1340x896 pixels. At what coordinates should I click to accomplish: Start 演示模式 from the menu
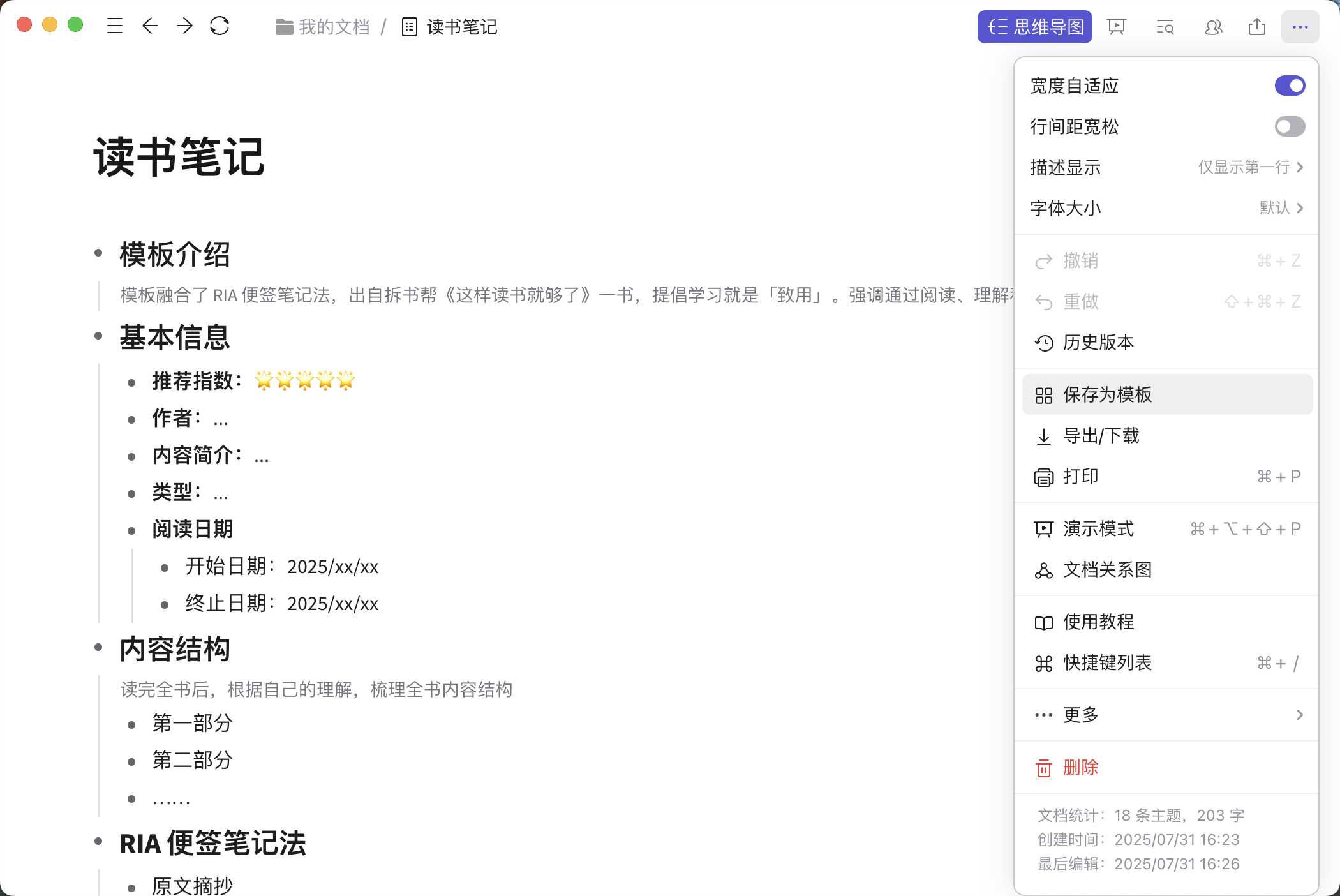[1166, 529]
